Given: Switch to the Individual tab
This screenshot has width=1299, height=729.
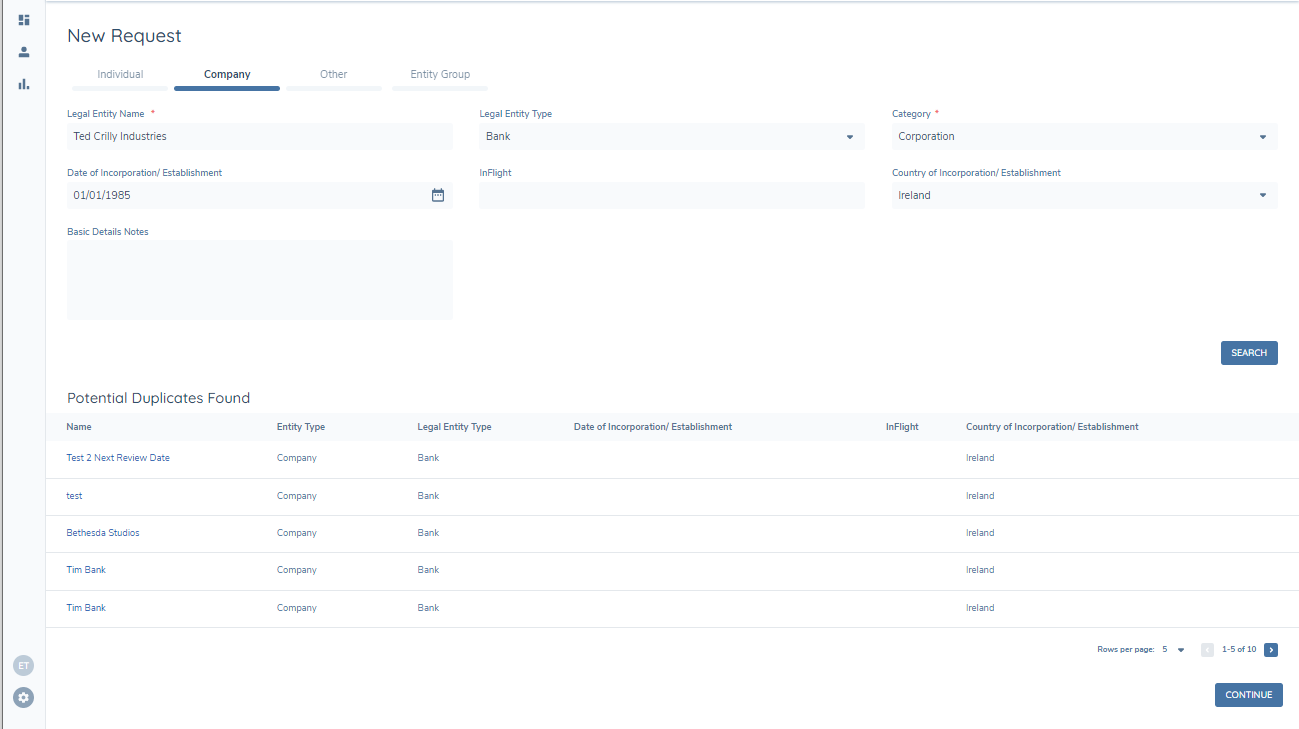Looking at the screenshot, I should (120, 75).
